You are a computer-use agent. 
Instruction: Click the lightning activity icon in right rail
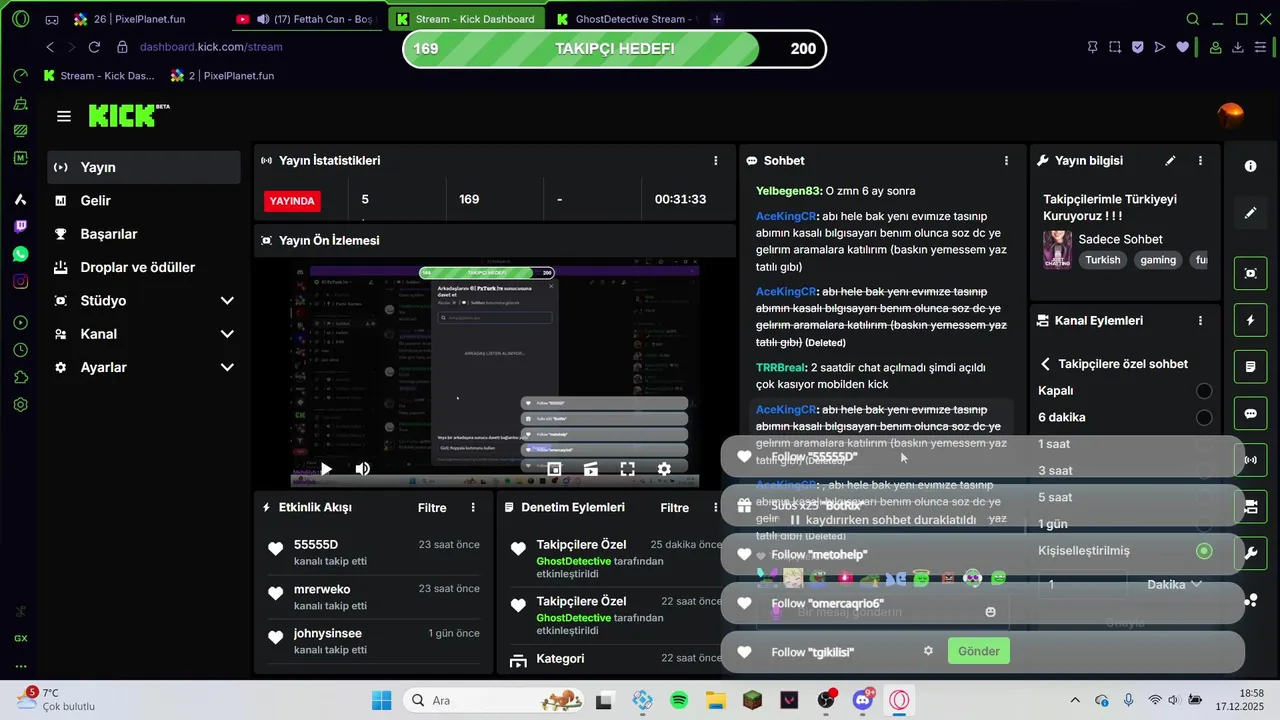click(1250, 320)
